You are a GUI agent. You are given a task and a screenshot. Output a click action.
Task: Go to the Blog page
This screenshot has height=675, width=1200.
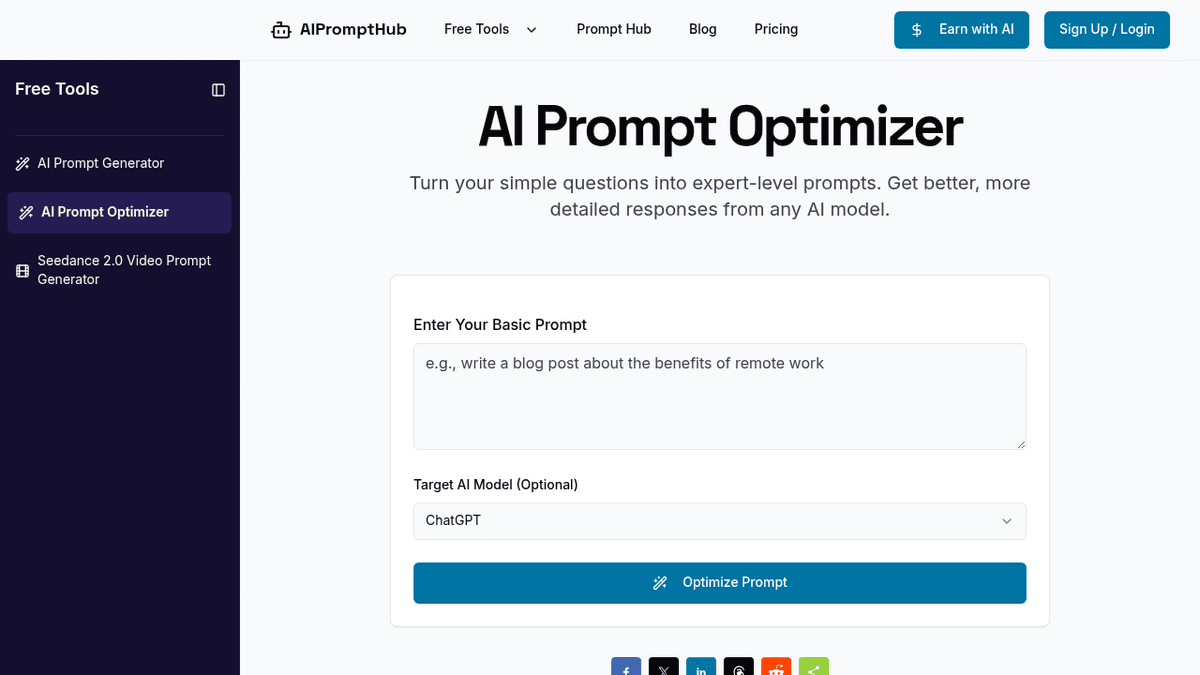coord(703,30)
